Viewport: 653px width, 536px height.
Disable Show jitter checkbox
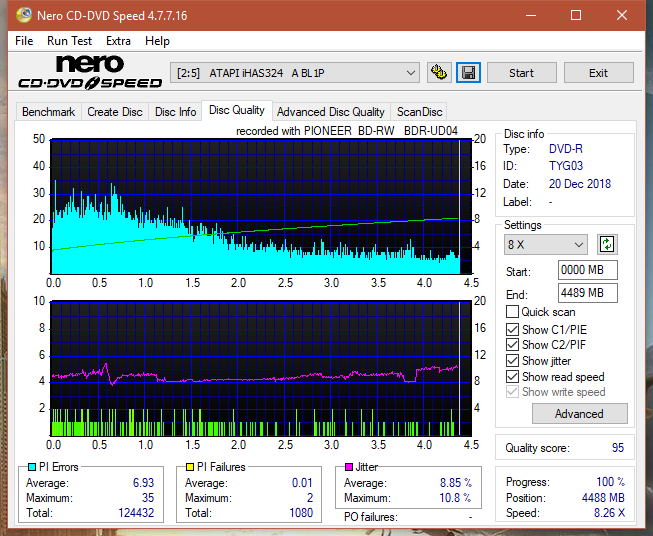coord(512,360)
